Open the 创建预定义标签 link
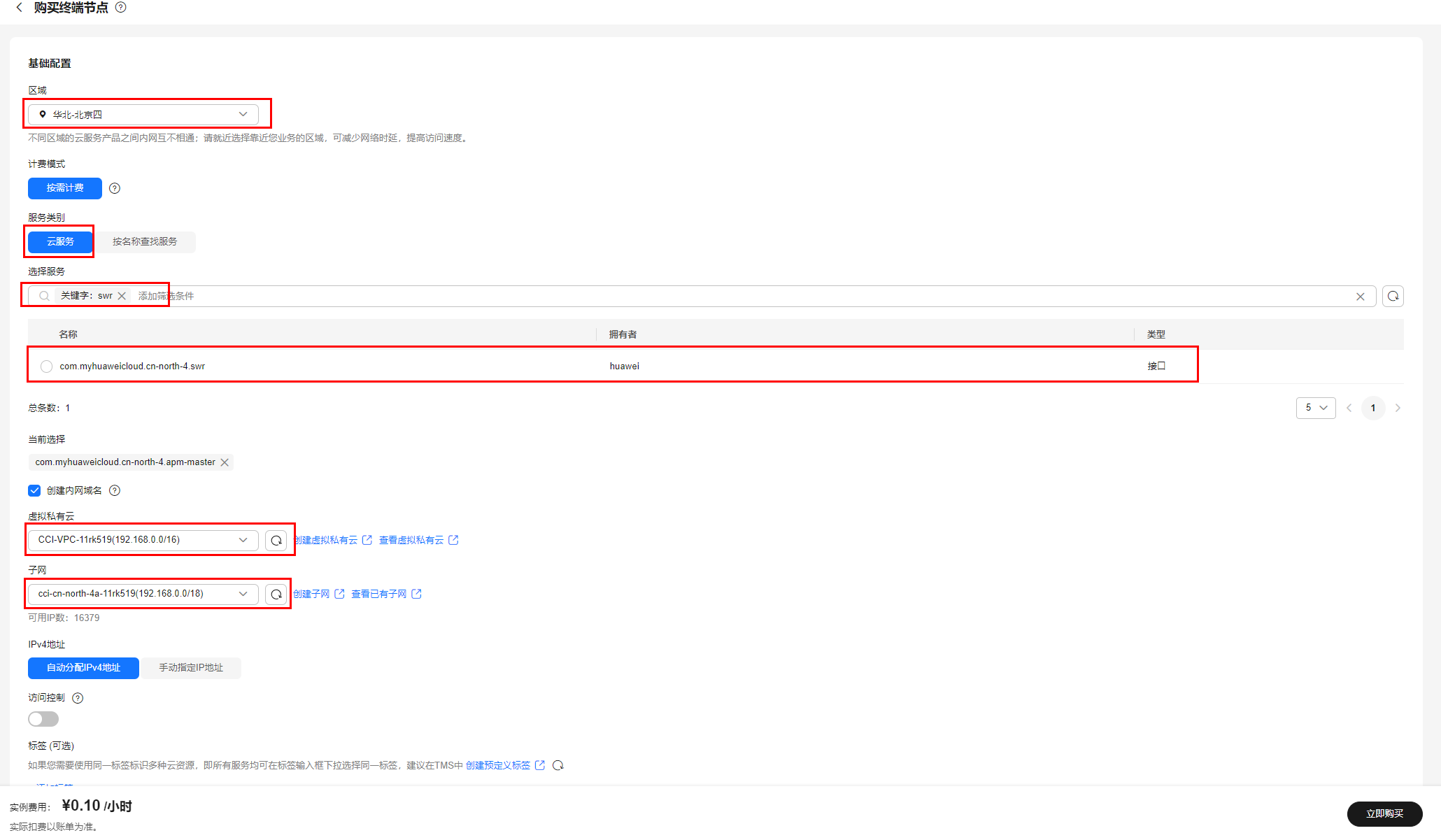The image size is (1441, 840). (x=498, y=765)
